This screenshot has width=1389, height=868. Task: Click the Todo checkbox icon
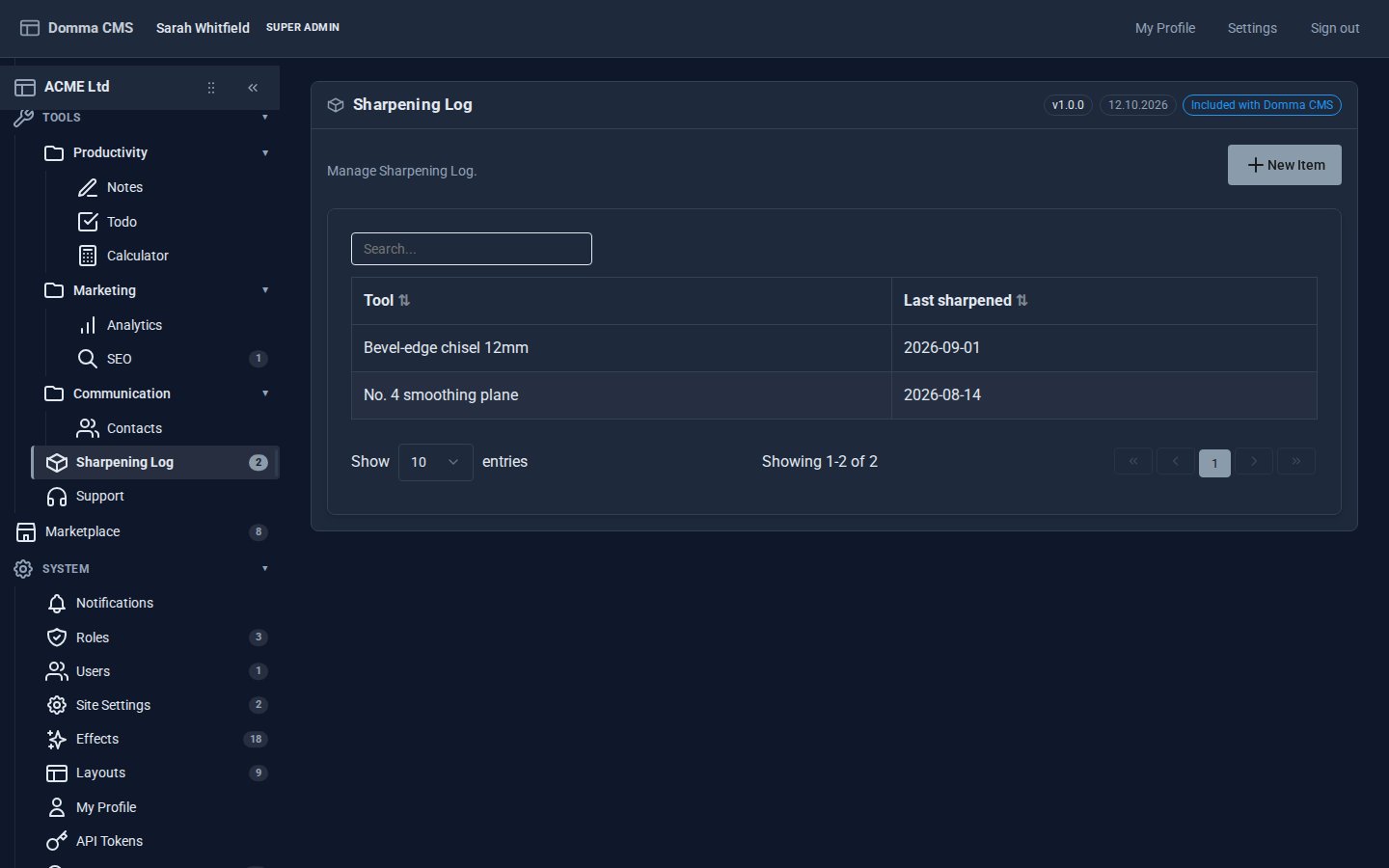tap(88, 222)
